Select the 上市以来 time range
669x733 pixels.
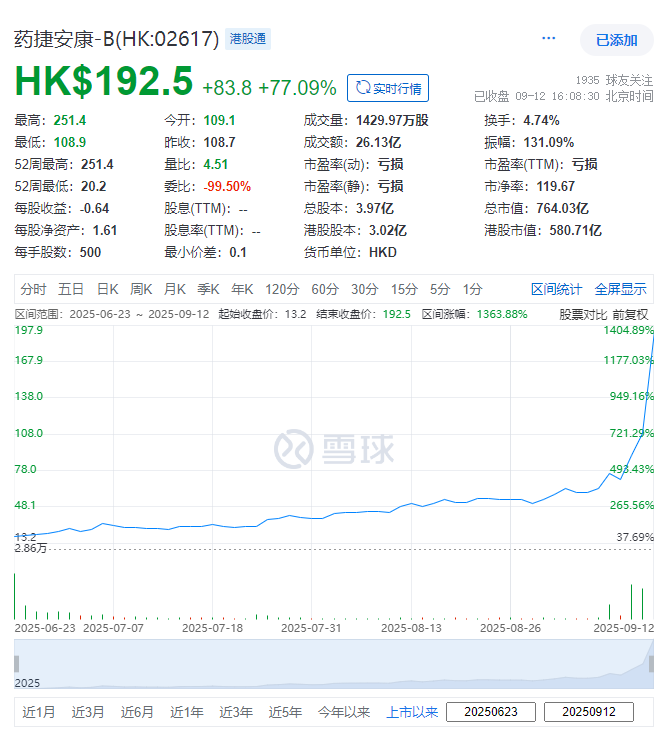412,712
